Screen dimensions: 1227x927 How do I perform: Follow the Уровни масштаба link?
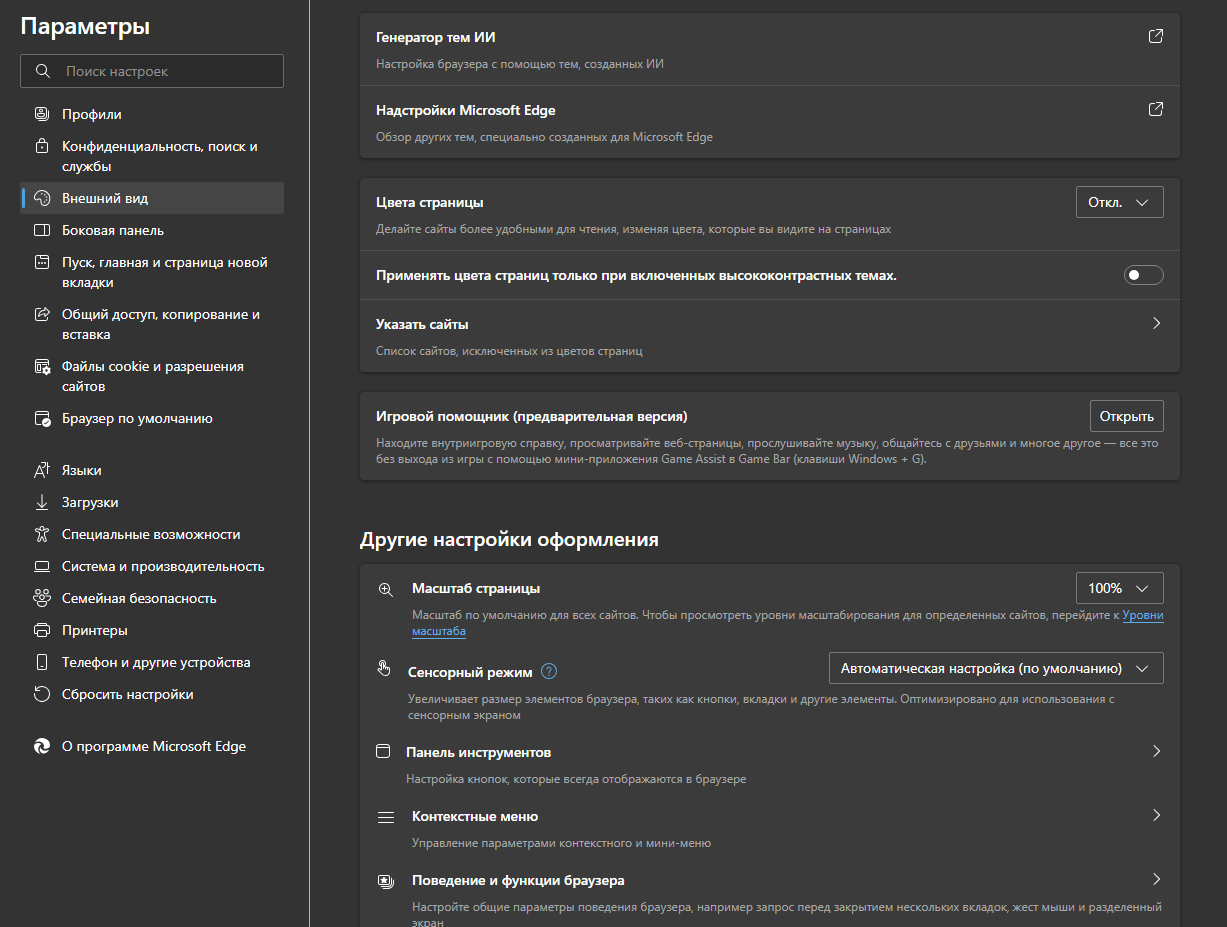tap(1143, 617)
